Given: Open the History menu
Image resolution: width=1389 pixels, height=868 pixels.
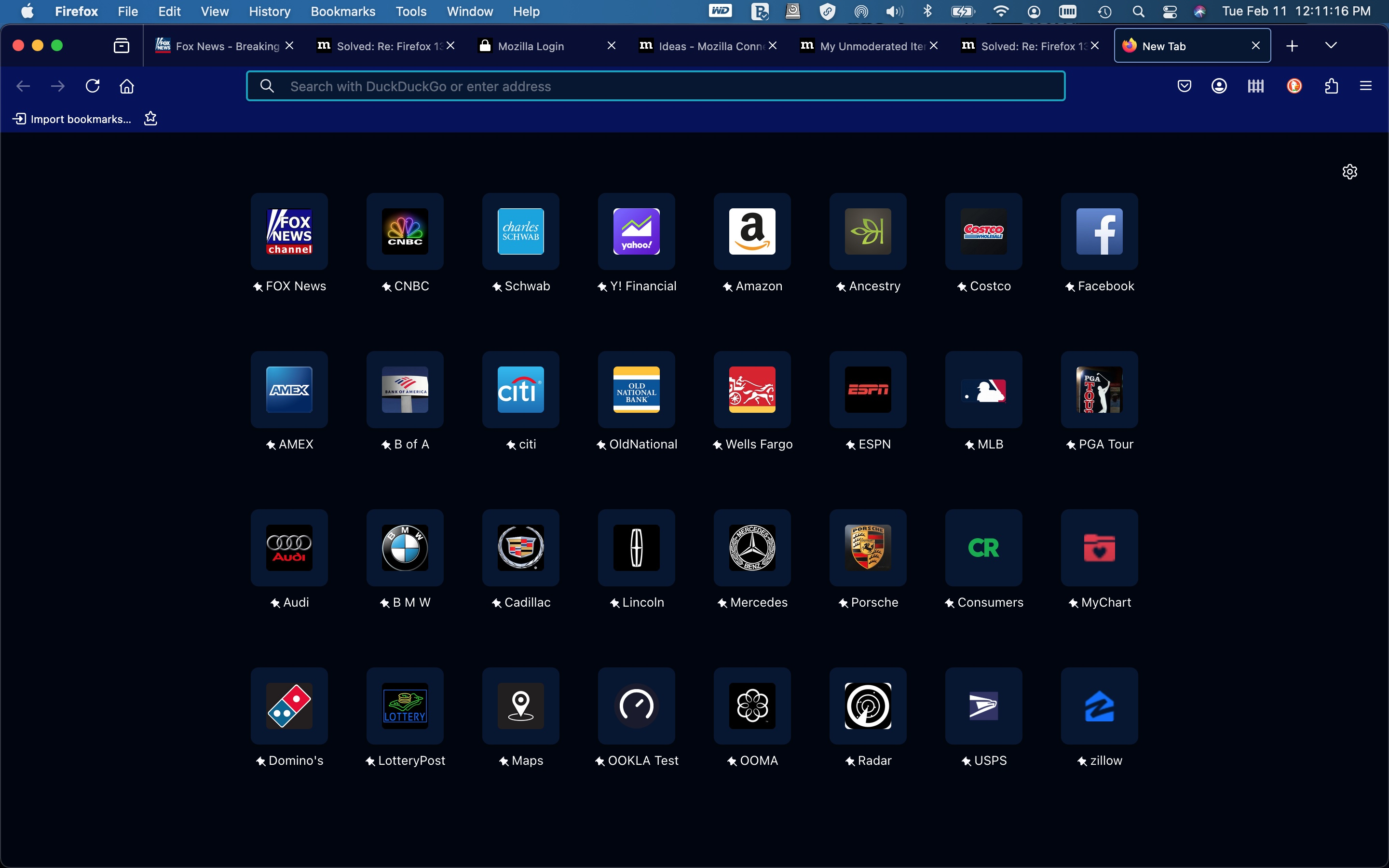Looking at the screenshot, I should (269, 12).
